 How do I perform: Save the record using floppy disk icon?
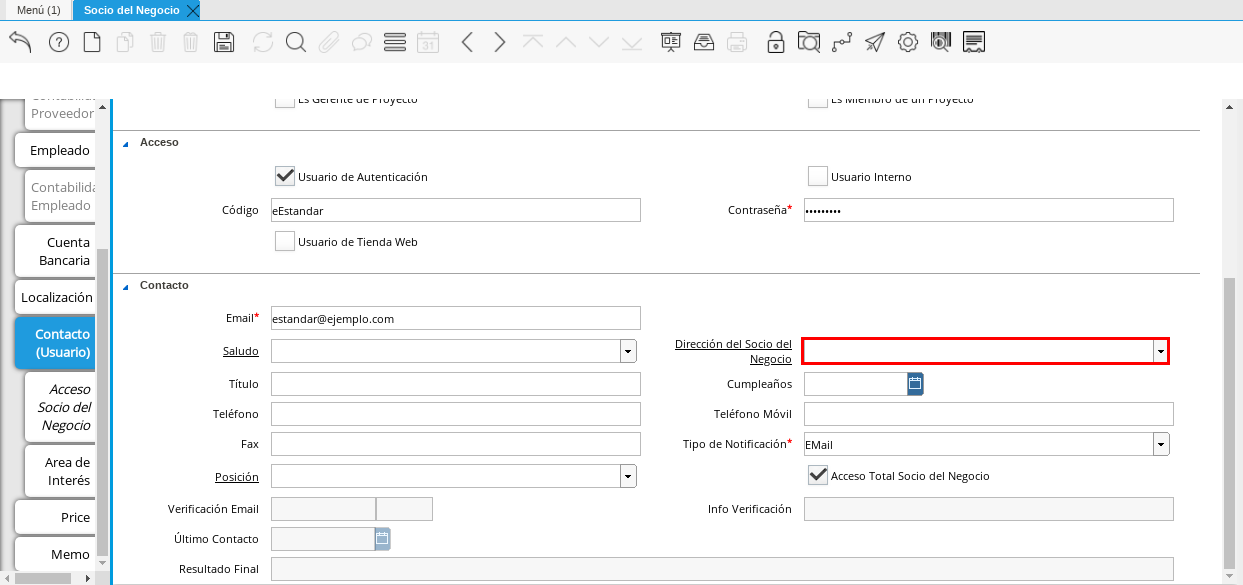pyautogui.click(x=224, y=42)
